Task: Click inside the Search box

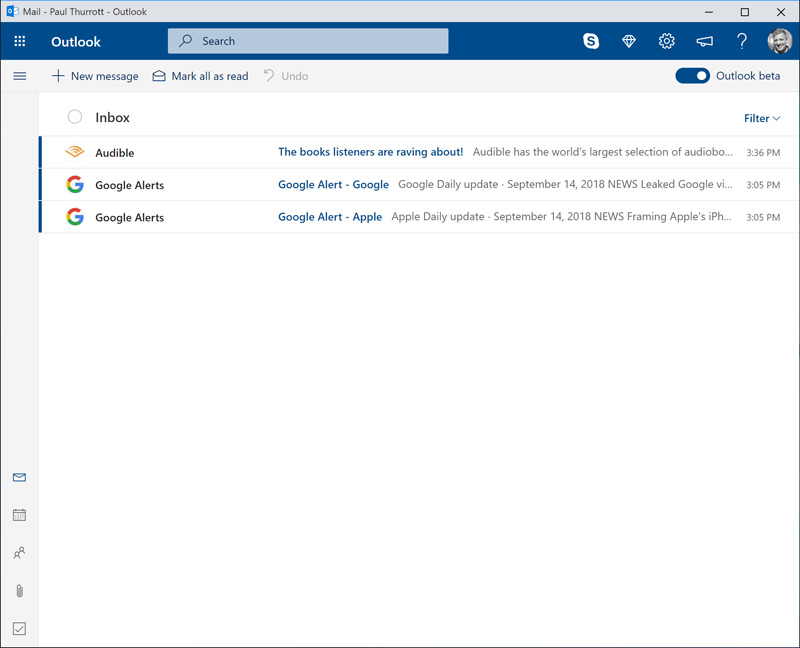Action: tap(308, 41)
